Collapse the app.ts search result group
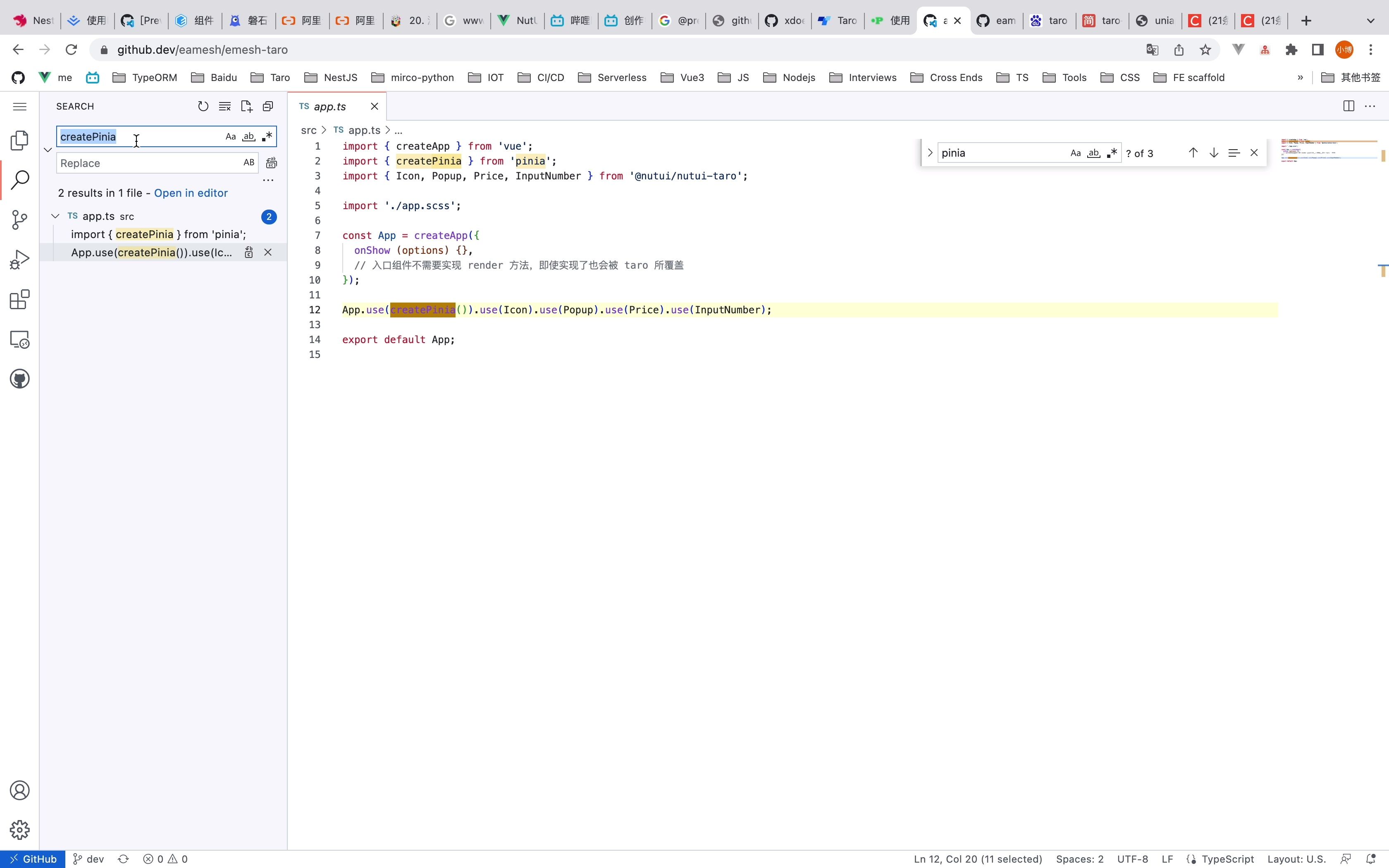1389x868 pixels. tap(55, 217)
